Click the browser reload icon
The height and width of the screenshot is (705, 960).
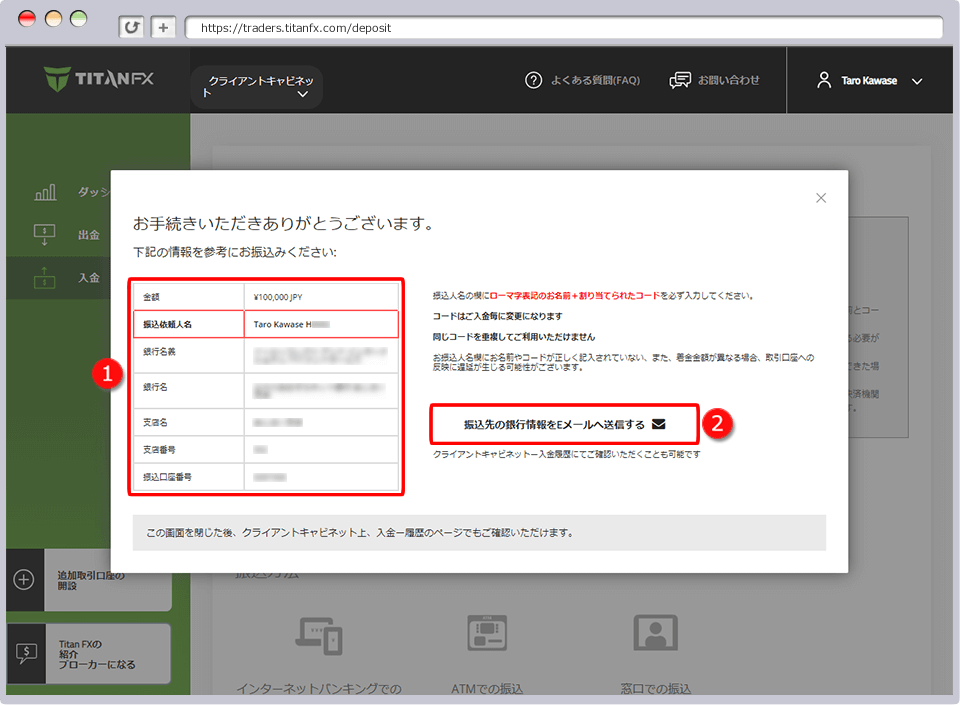(131, 27)
